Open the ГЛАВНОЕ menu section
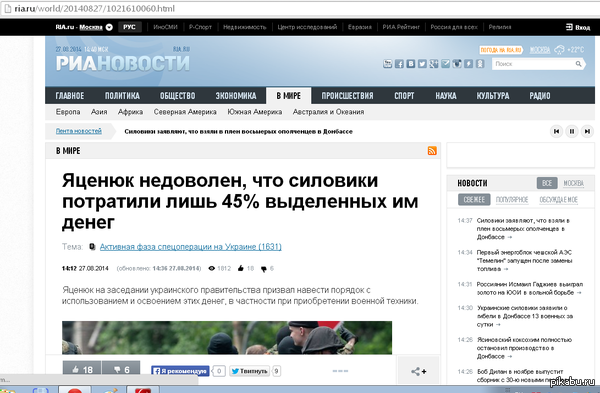 click(x=70, y=96)
